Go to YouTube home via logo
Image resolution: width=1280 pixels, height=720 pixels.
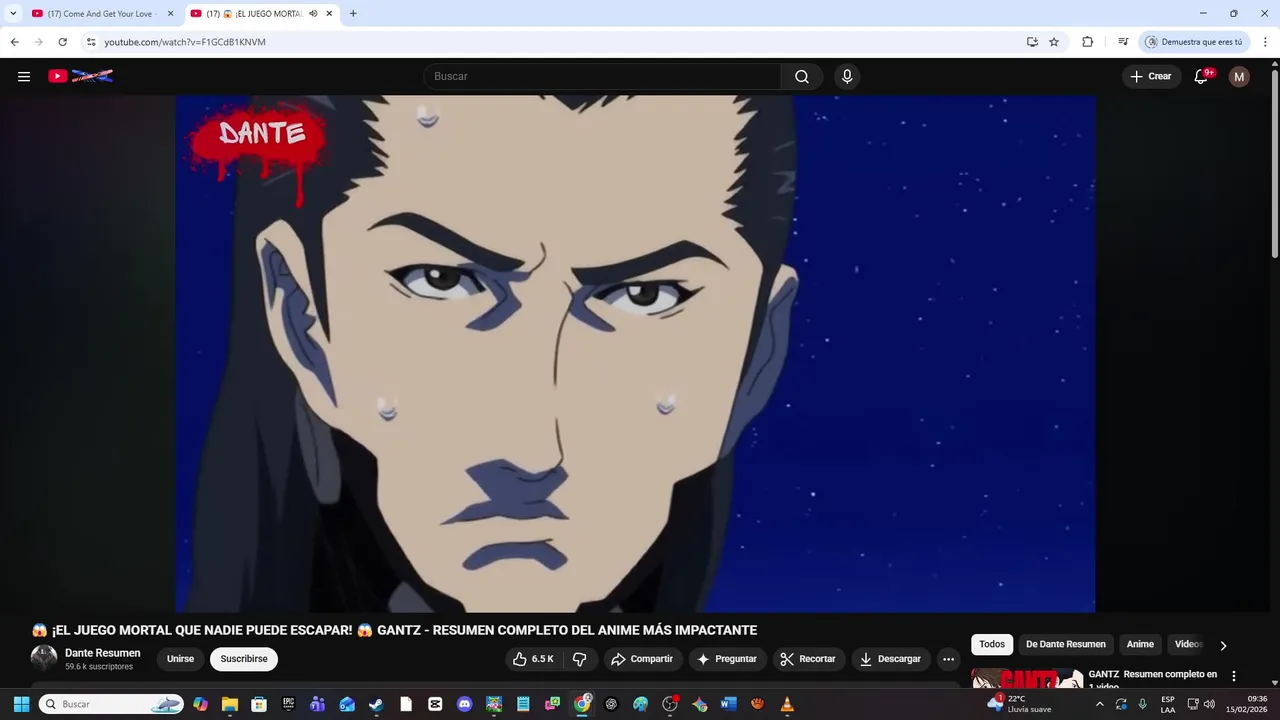tap(81, 76)
